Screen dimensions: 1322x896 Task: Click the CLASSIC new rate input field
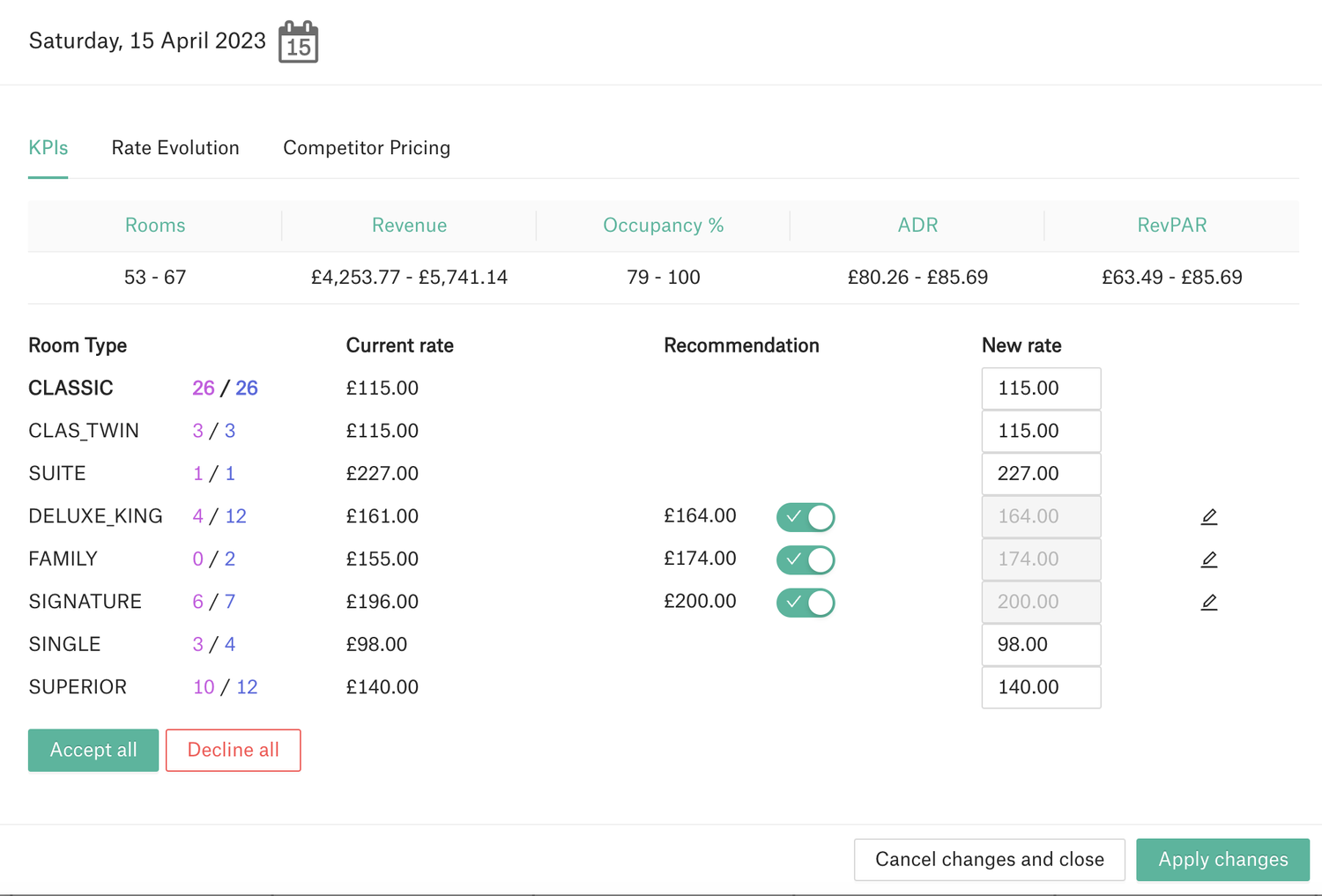[x=1041, y=388]
